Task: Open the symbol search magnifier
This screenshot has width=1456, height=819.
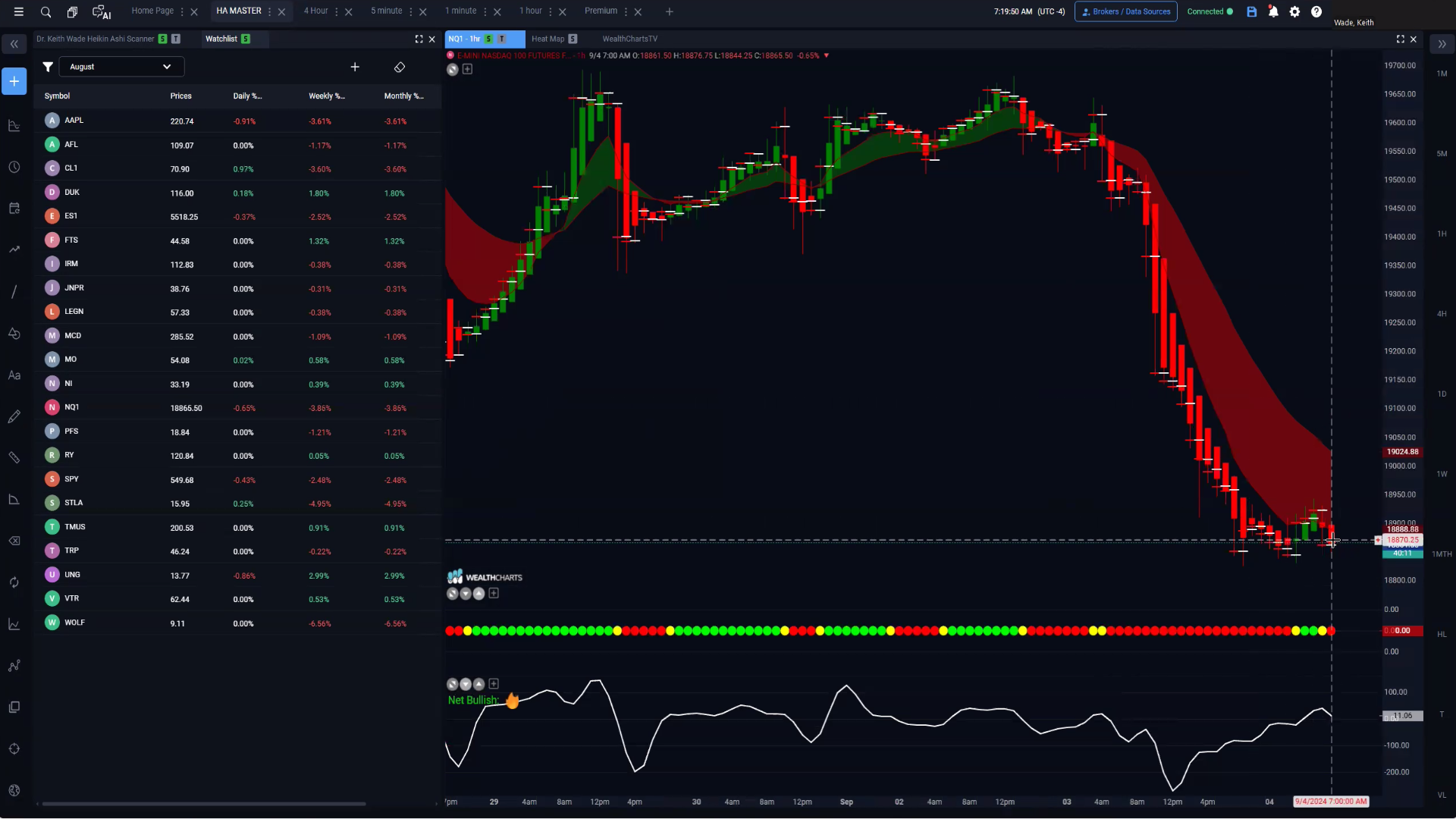Action: coord(45,11)
